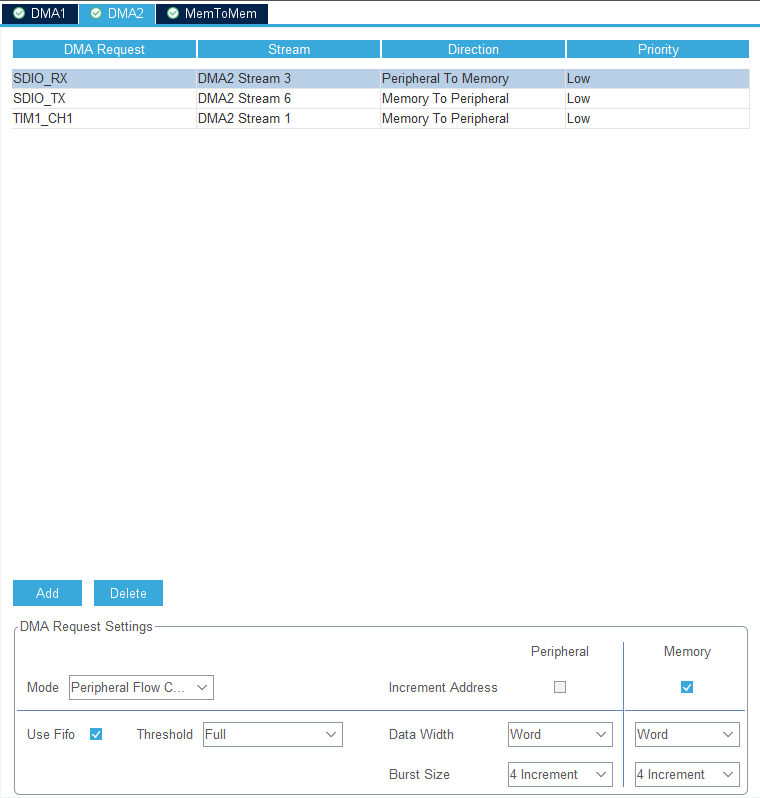Sort by DMA Request column header
Image resolution: width=760 pixels, height=798 pixels.
pyautogui.click(x=104, y=49)
